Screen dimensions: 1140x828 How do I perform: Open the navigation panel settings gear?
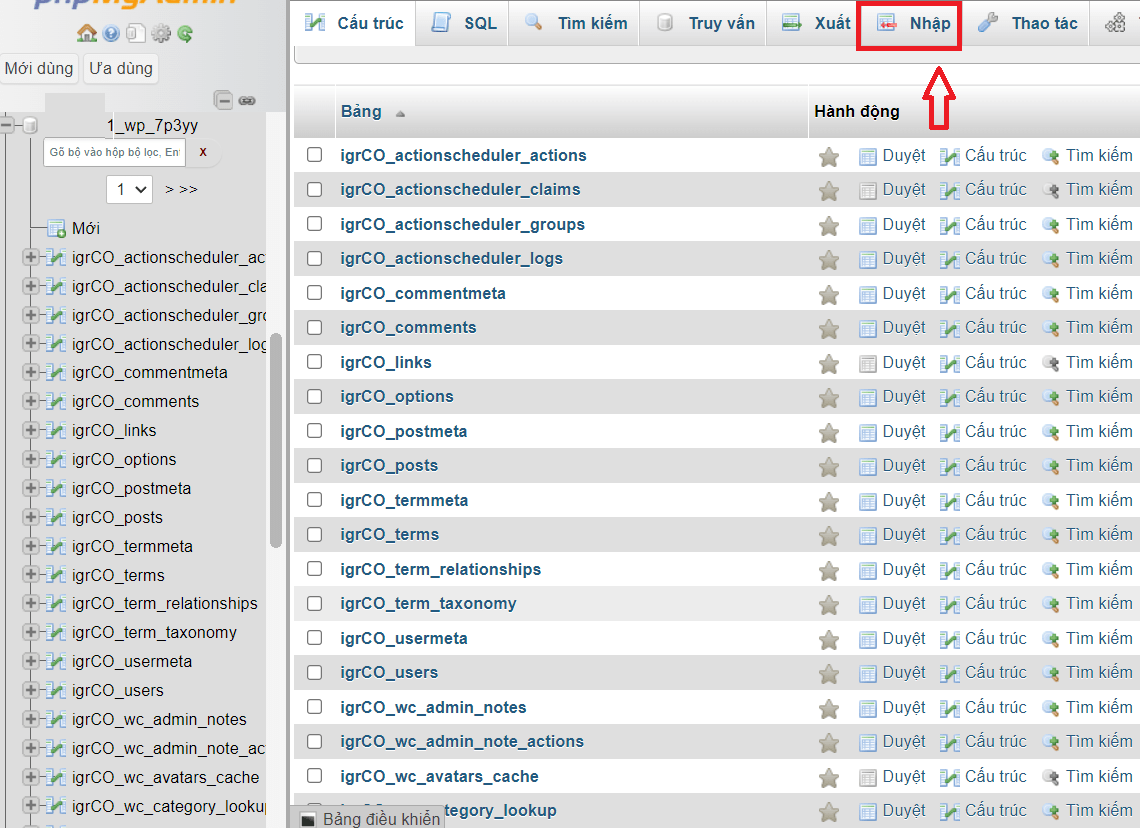[x=161, y=34]
